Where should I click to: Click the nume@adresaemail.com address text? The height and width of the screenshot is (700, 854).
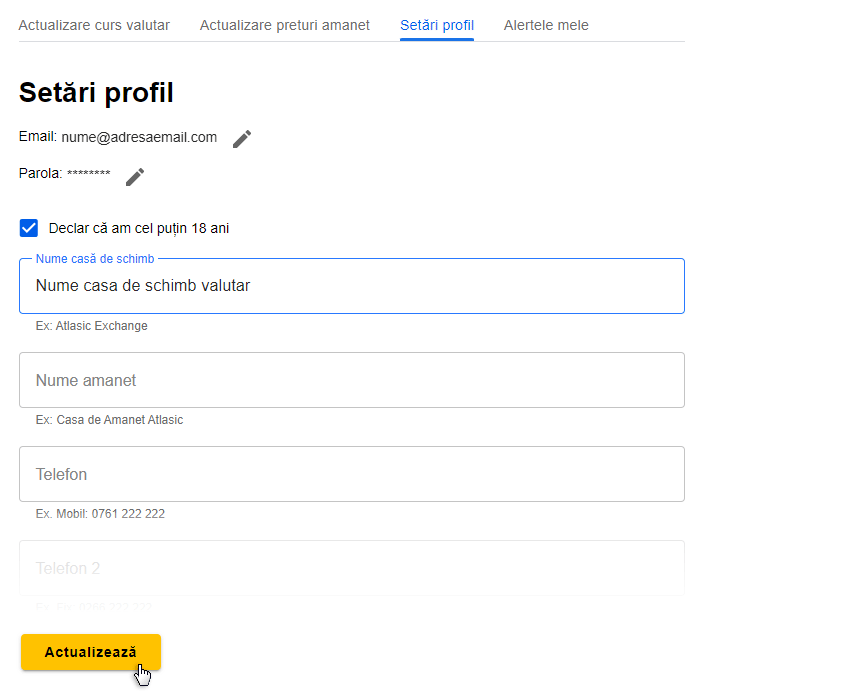(x=139, y=137)
